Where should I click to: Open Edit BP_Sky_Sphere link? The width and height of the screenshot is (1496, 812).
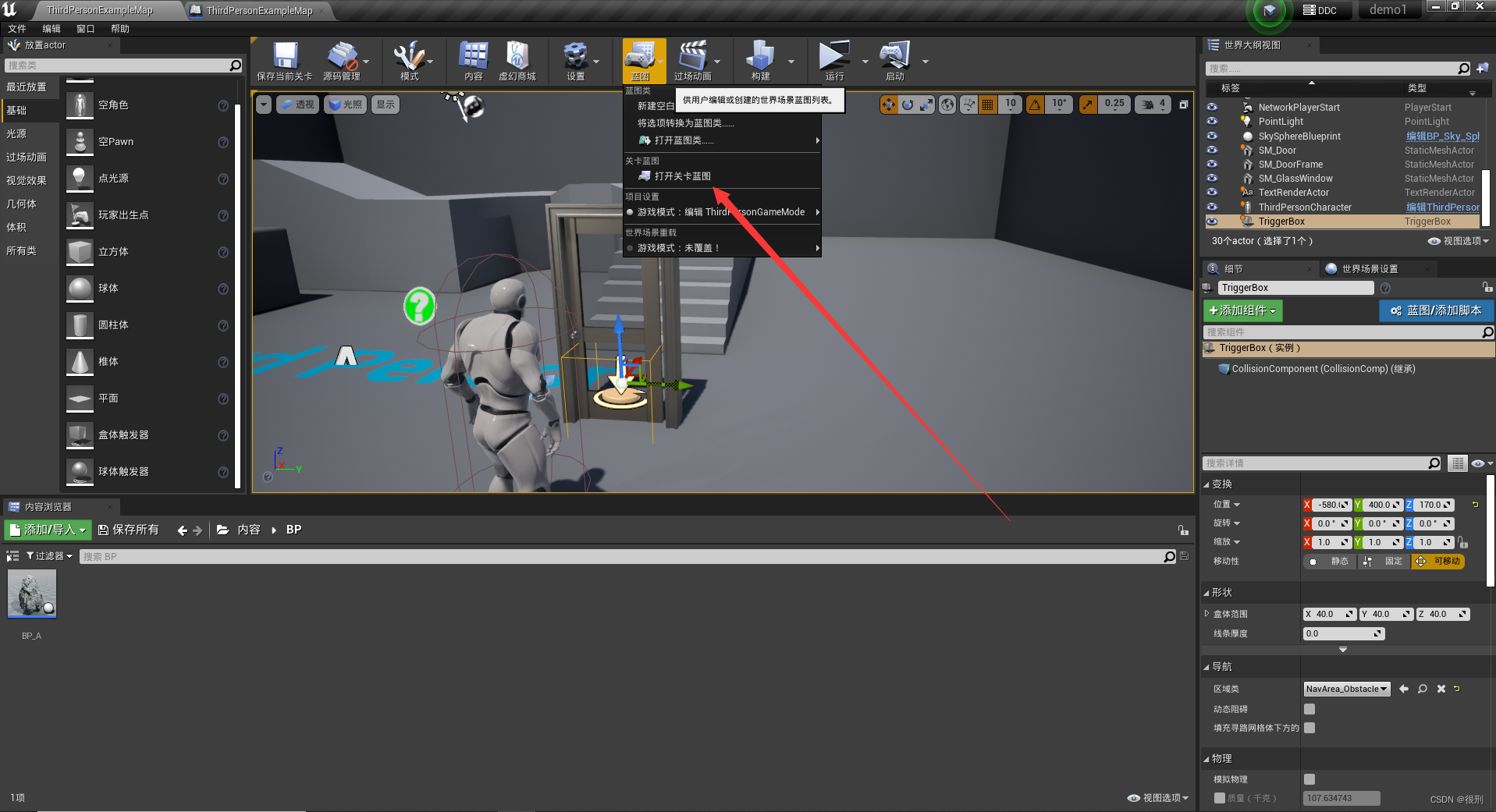pos(1442,136)
